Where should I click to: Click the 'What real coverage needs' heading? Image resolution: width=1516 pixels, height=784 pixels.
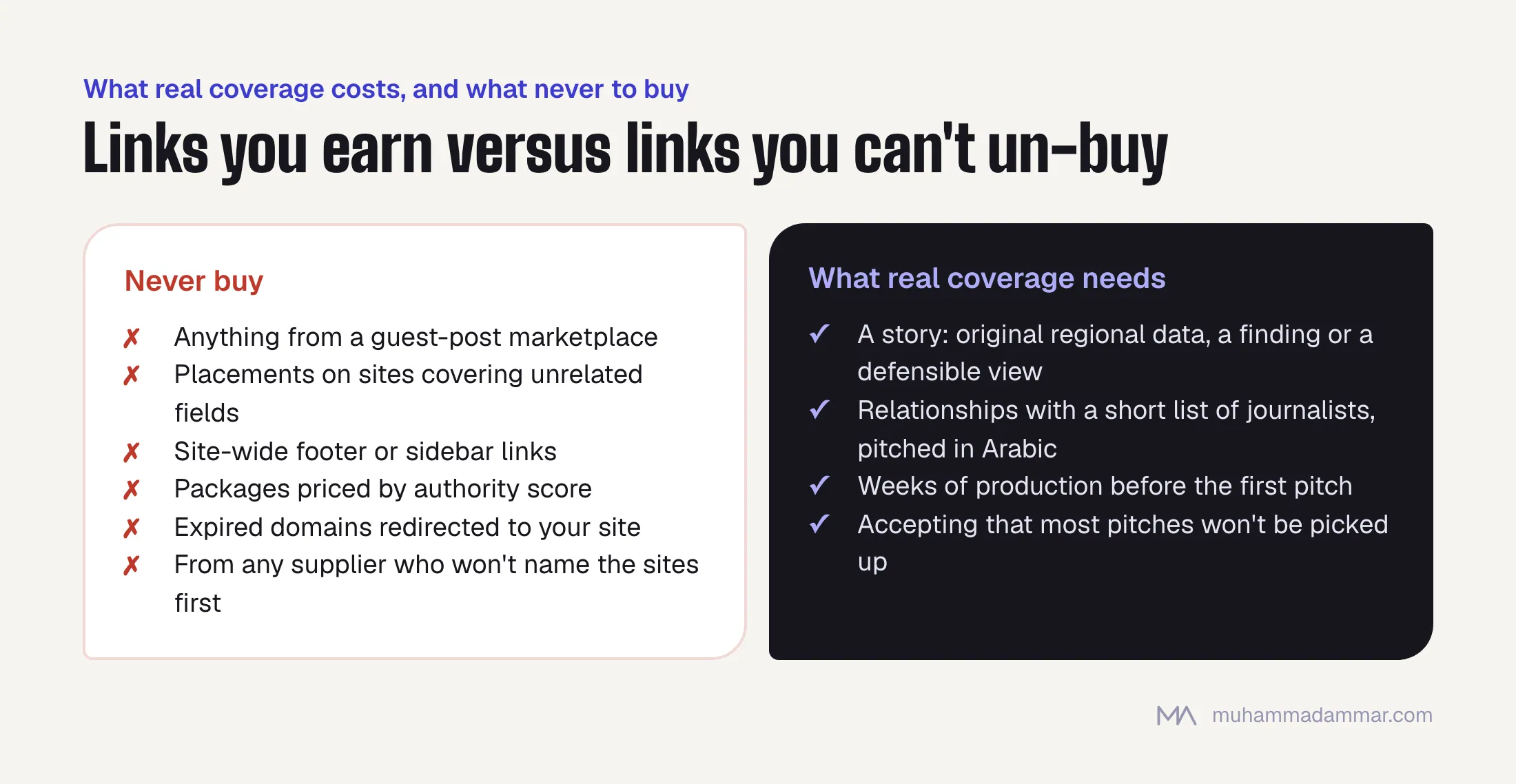[987, 278]
